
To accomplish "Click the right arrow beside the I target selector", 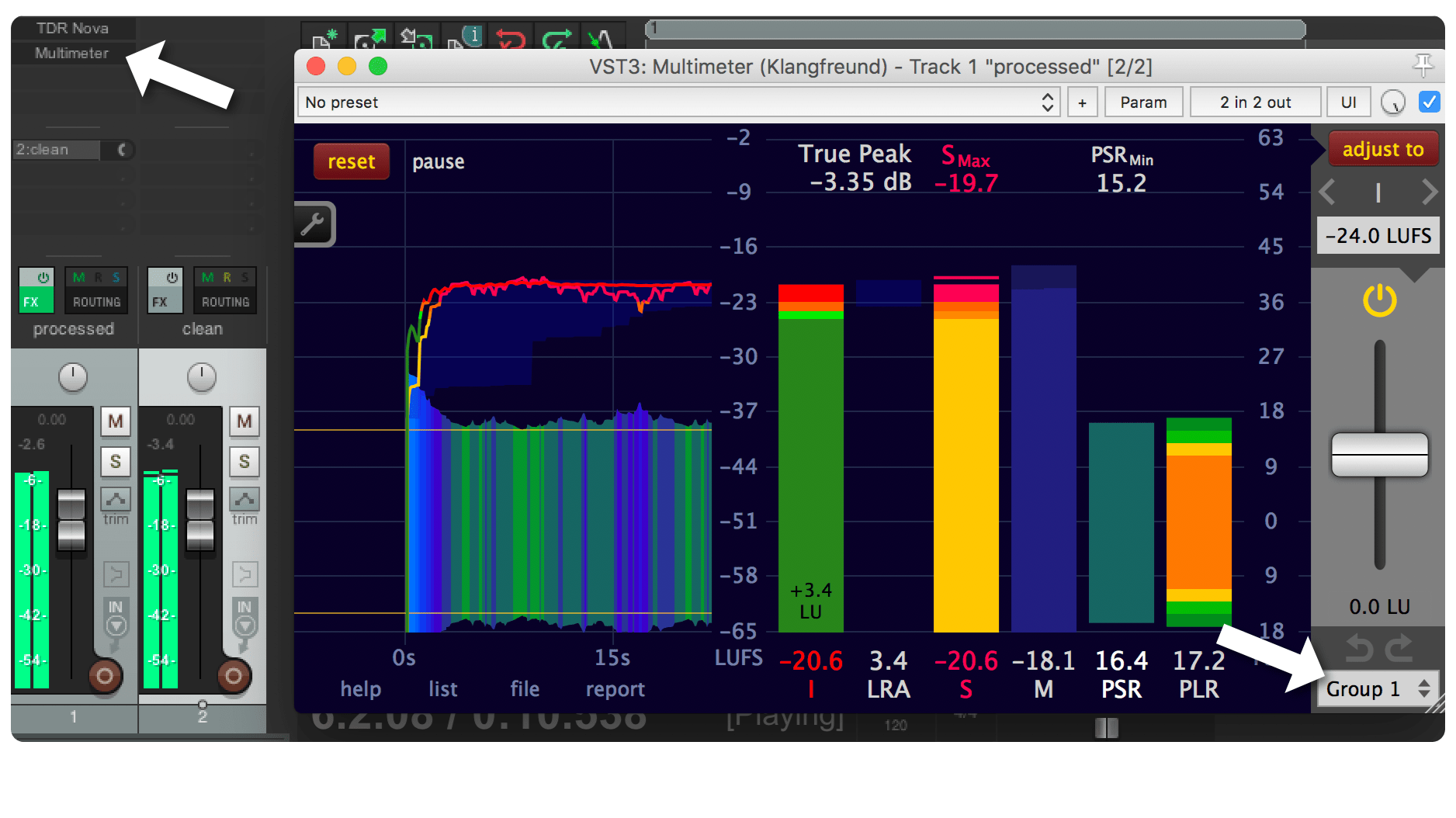I will pos(1429,192).
